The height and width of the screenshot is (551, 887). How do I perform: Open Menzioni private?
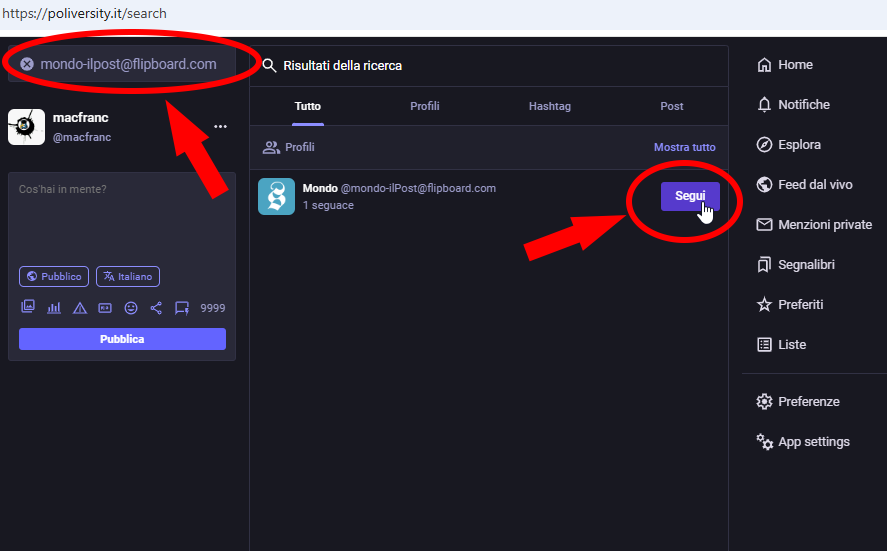pos(815,225)
